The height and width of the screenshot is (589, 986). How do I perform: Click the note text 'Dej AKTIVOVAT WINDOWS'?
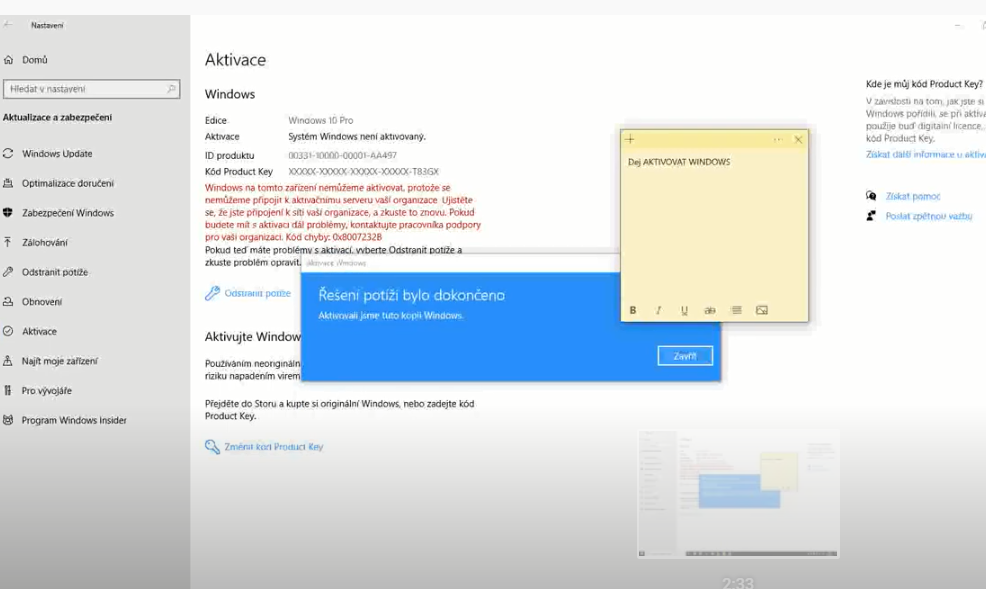click(x=679, y=162)
